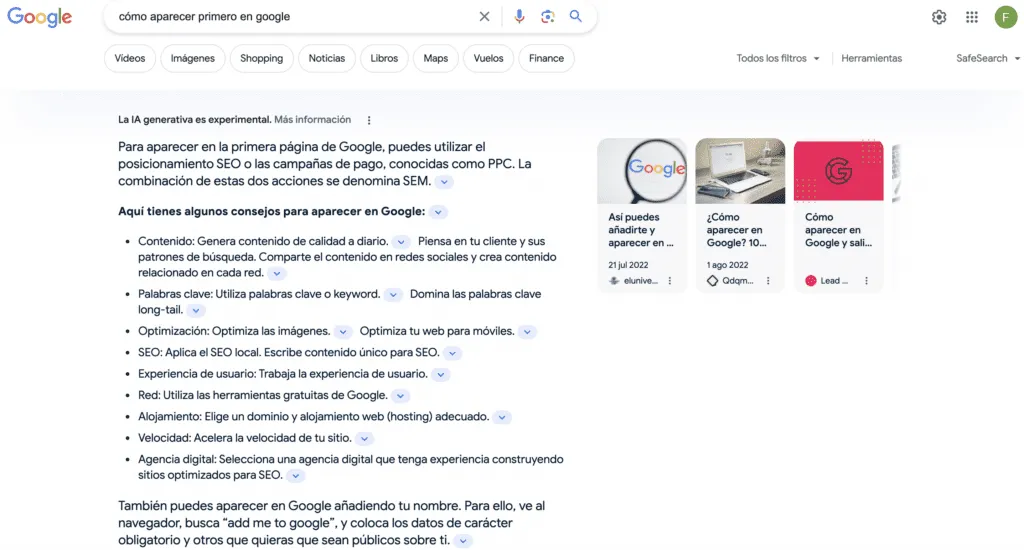Submit search with magnifying glass icon
The width and height of the screenshot is (1024, 550).
[575, 16]
